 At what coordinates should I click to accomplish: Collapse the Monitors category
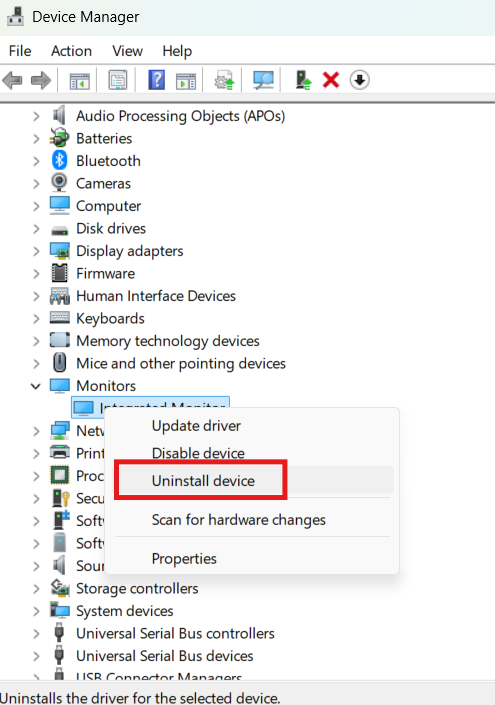coord(36,386)
